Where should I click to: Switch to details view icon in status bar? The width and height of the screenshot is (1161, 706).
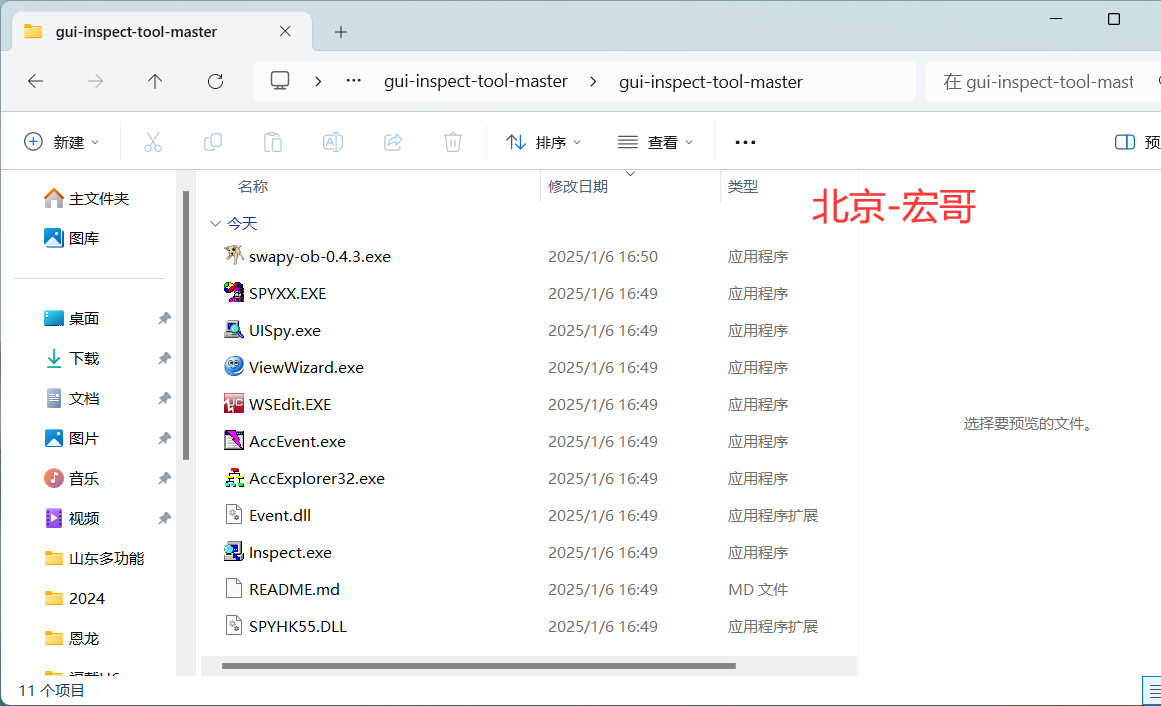[x=1154, y=690]
